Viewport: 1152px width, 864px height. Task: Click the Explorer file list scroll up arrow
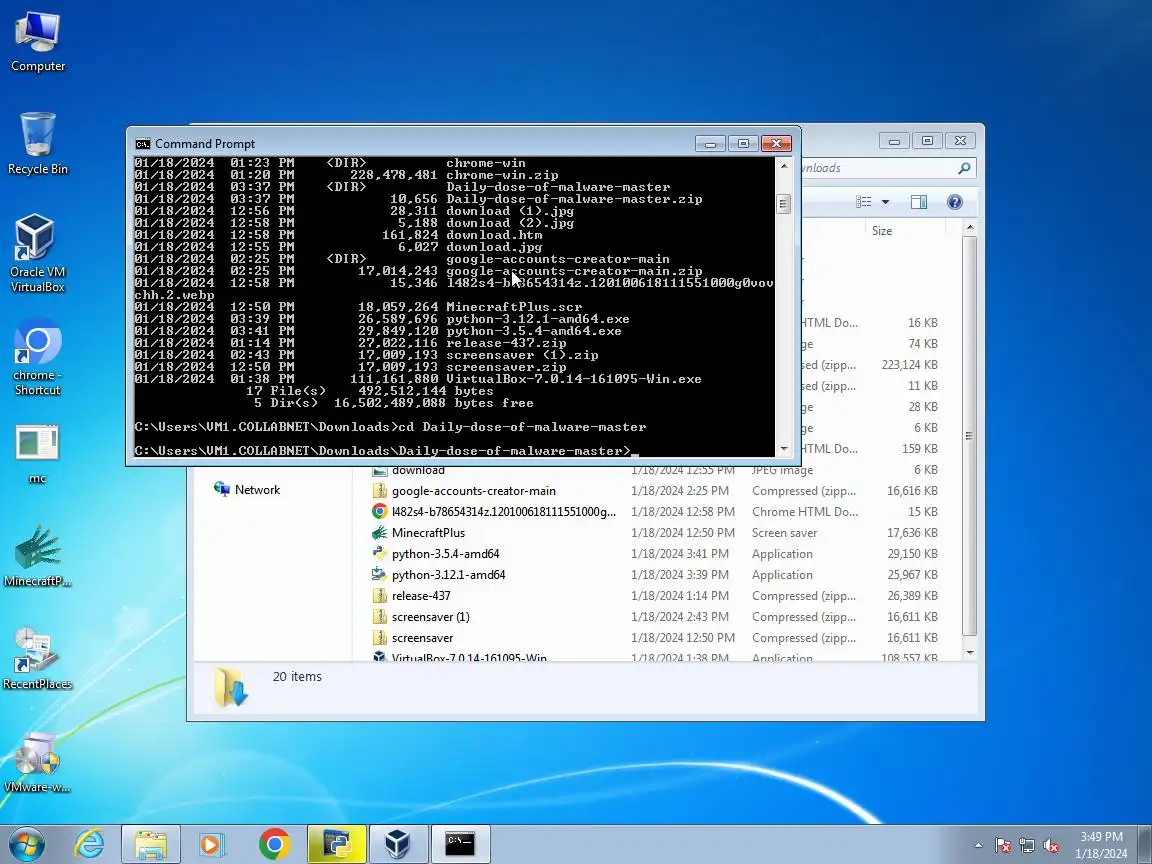coord(970,228)
